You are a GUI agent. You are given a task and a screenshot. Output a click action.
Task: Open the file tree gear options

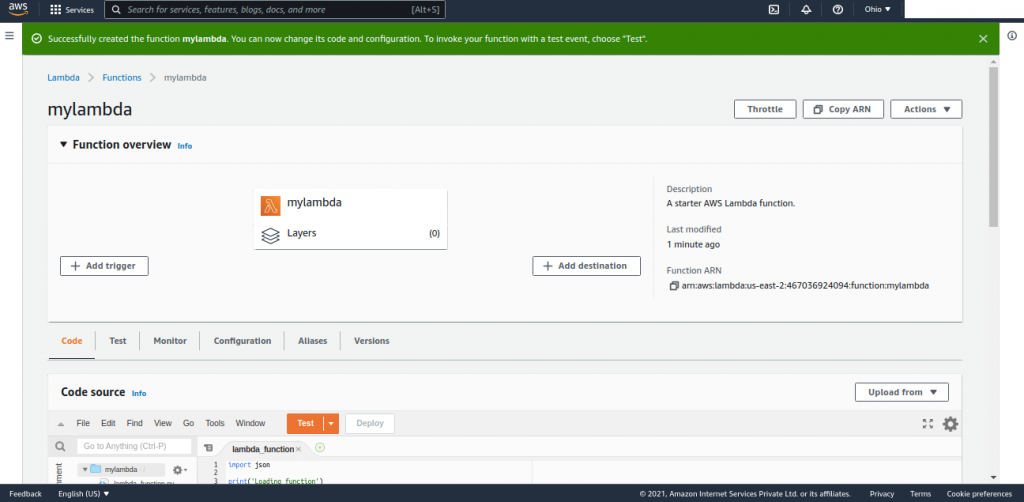click(x=179, y=469)
